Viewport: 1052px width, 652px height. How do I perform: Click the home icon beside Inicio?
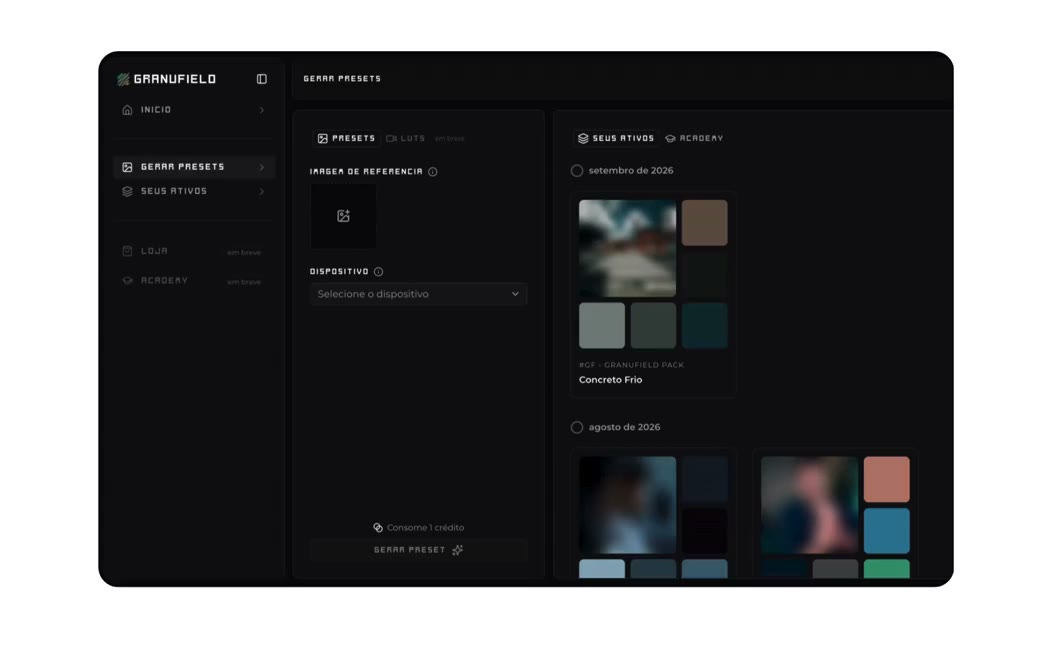point(127,110)
